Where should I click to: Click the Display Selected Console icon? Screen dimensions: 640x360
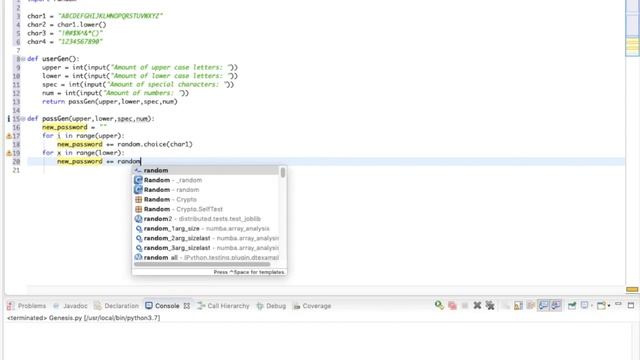[584, 305]
